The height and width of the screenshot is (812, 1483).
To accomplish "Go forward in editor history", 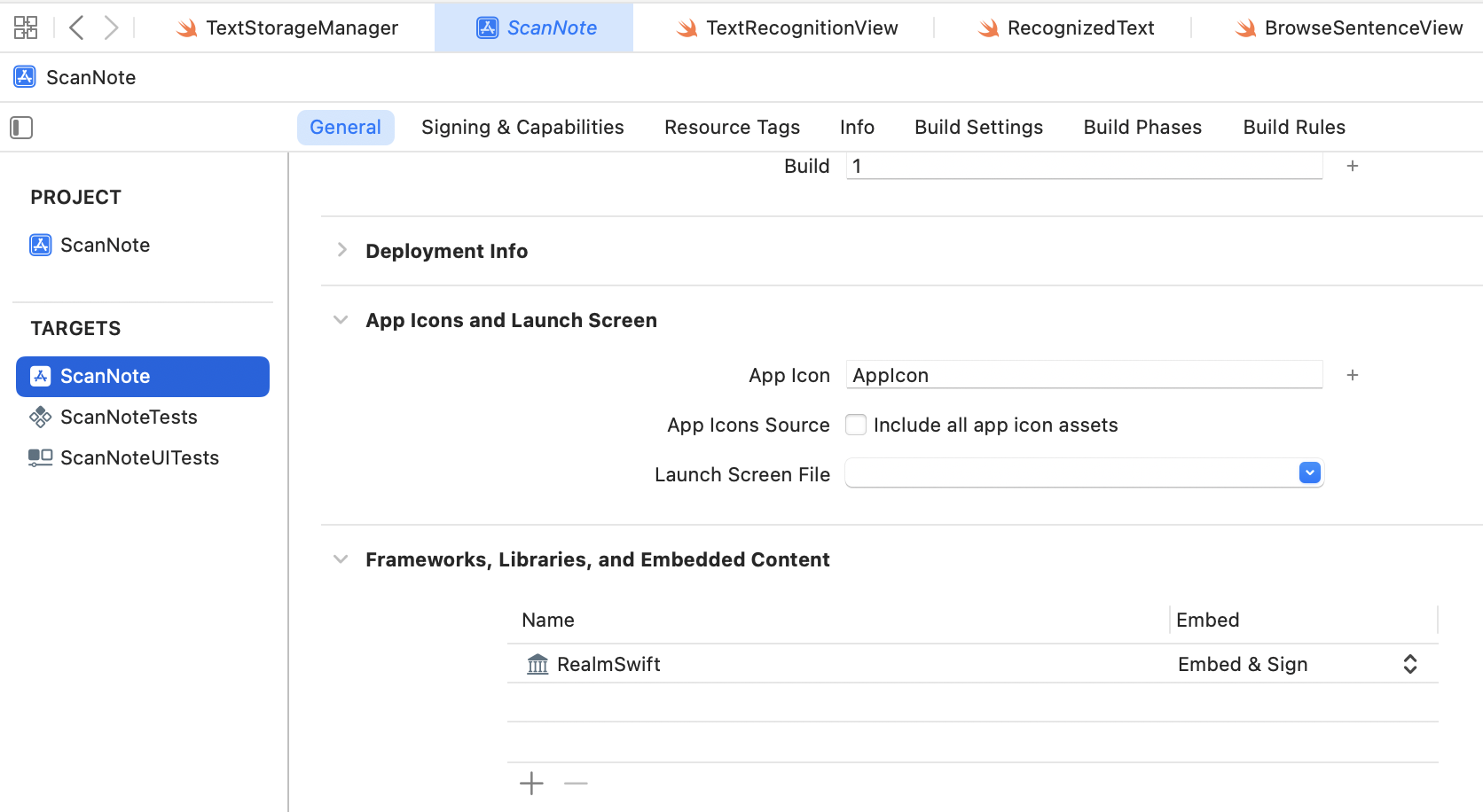I will pyautogui.click(x=111, y=27).
